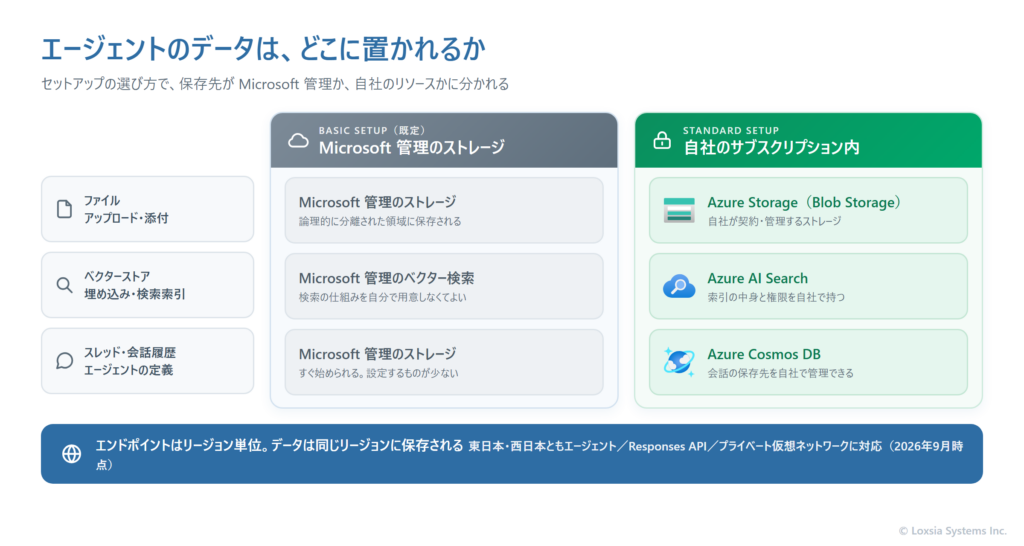This screenshot has height=546, width=1024.
Task: Click the cloud icon in Basic Setup header
Action: [298, 140]
